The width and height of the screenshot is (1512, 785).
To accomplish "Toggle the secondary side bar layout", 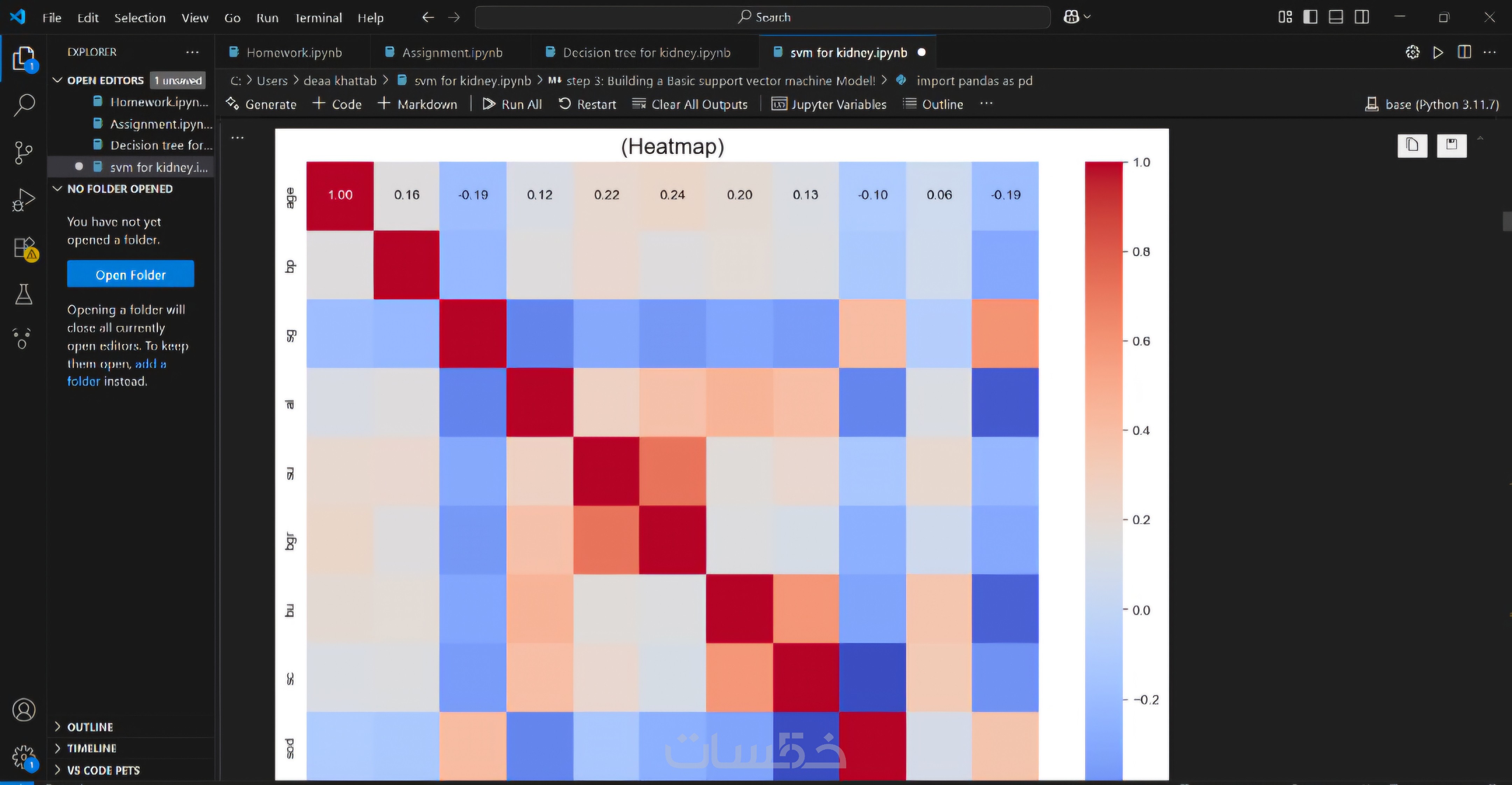I will 1362,17.
